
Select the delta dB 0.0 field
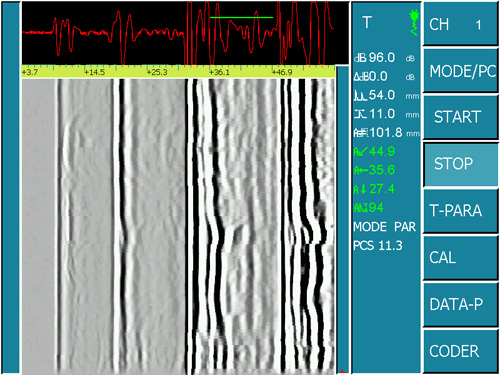(x=384, y=77)
